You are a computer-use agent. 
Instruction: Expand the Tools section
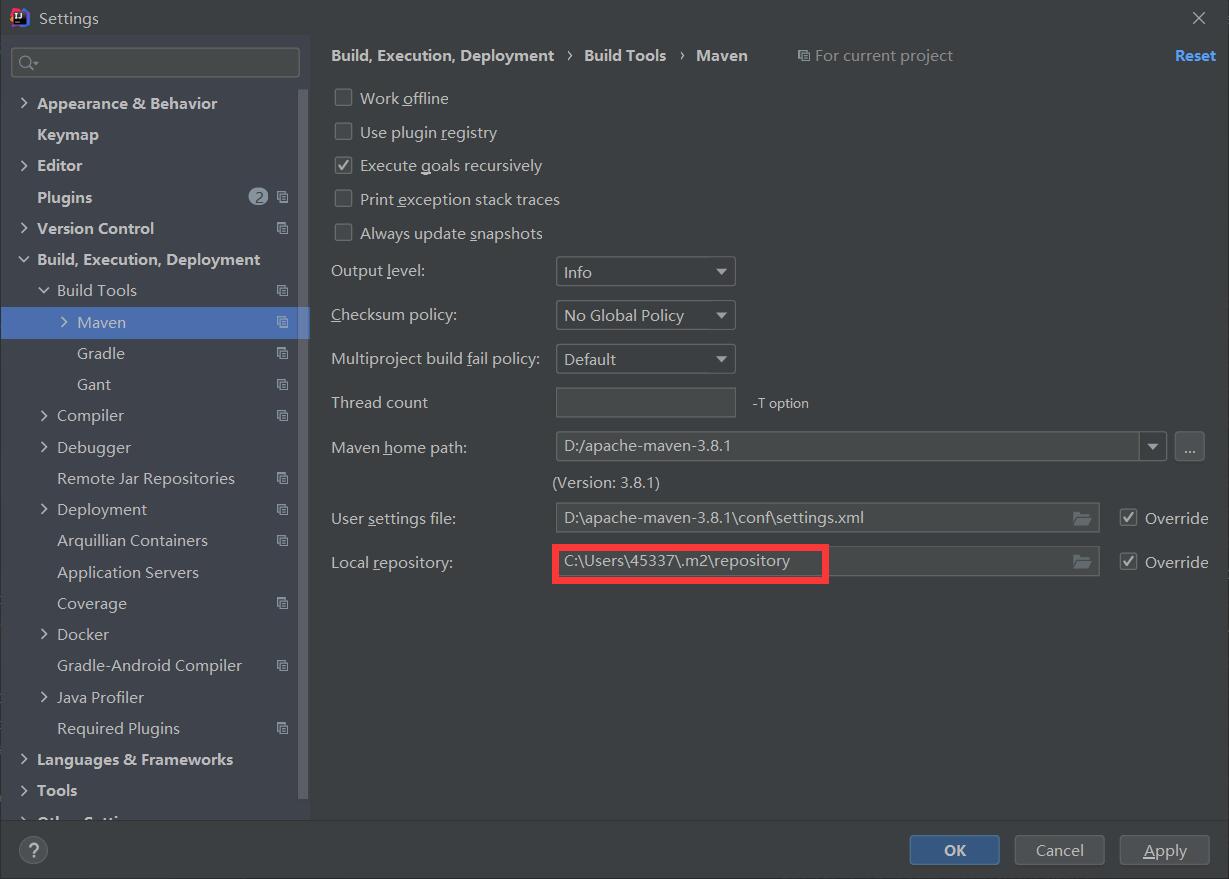pos(24,790)
